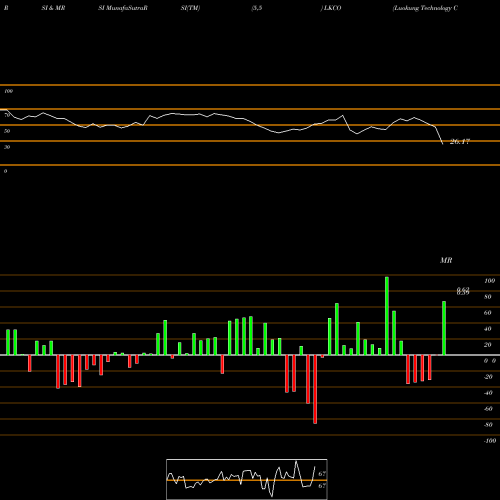This screenshot has width=500, height=500.
Task: Click the 80 label on the MR axis
Action: [488, 297]
